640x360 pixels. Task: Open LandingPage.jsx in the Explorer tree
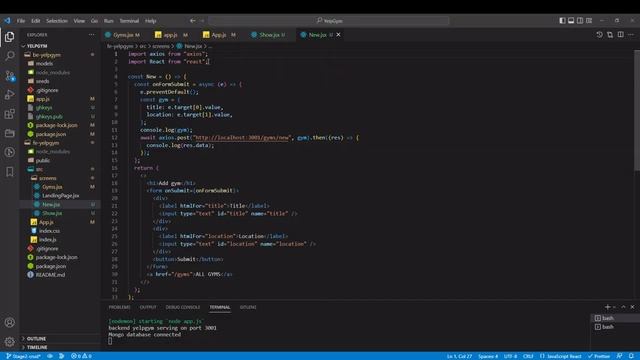click(60, 196)
